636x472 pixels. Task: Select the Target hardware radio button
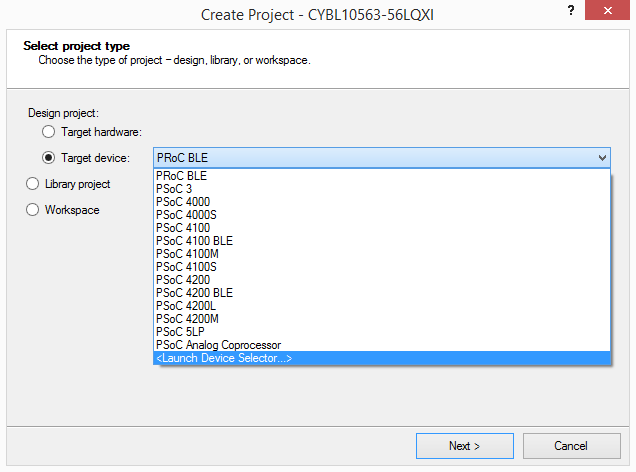48,132
